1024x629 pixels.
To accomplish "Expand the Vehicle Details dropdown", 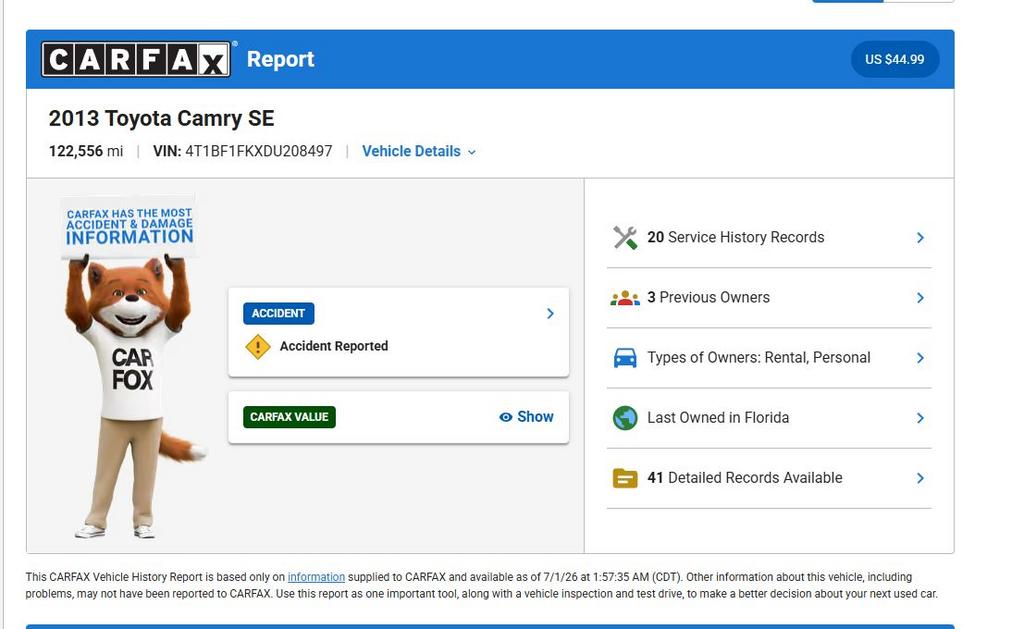I will coord(419,152).
